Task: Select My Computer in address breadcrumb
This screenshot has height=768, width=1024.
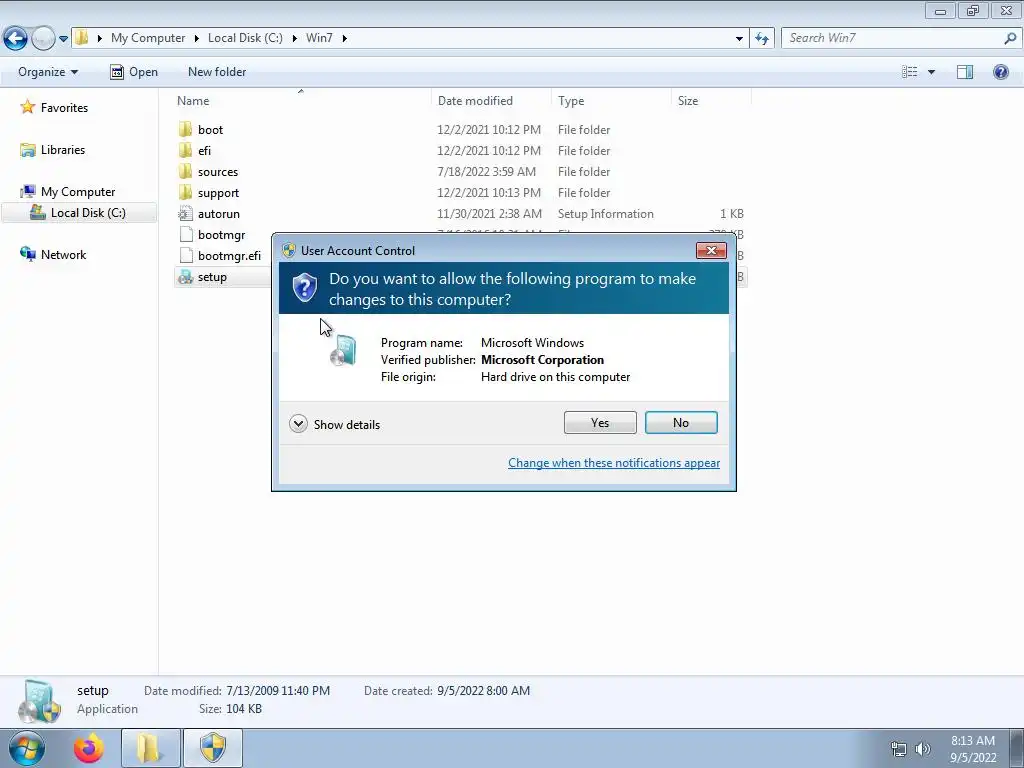Action: click(148, 38)
